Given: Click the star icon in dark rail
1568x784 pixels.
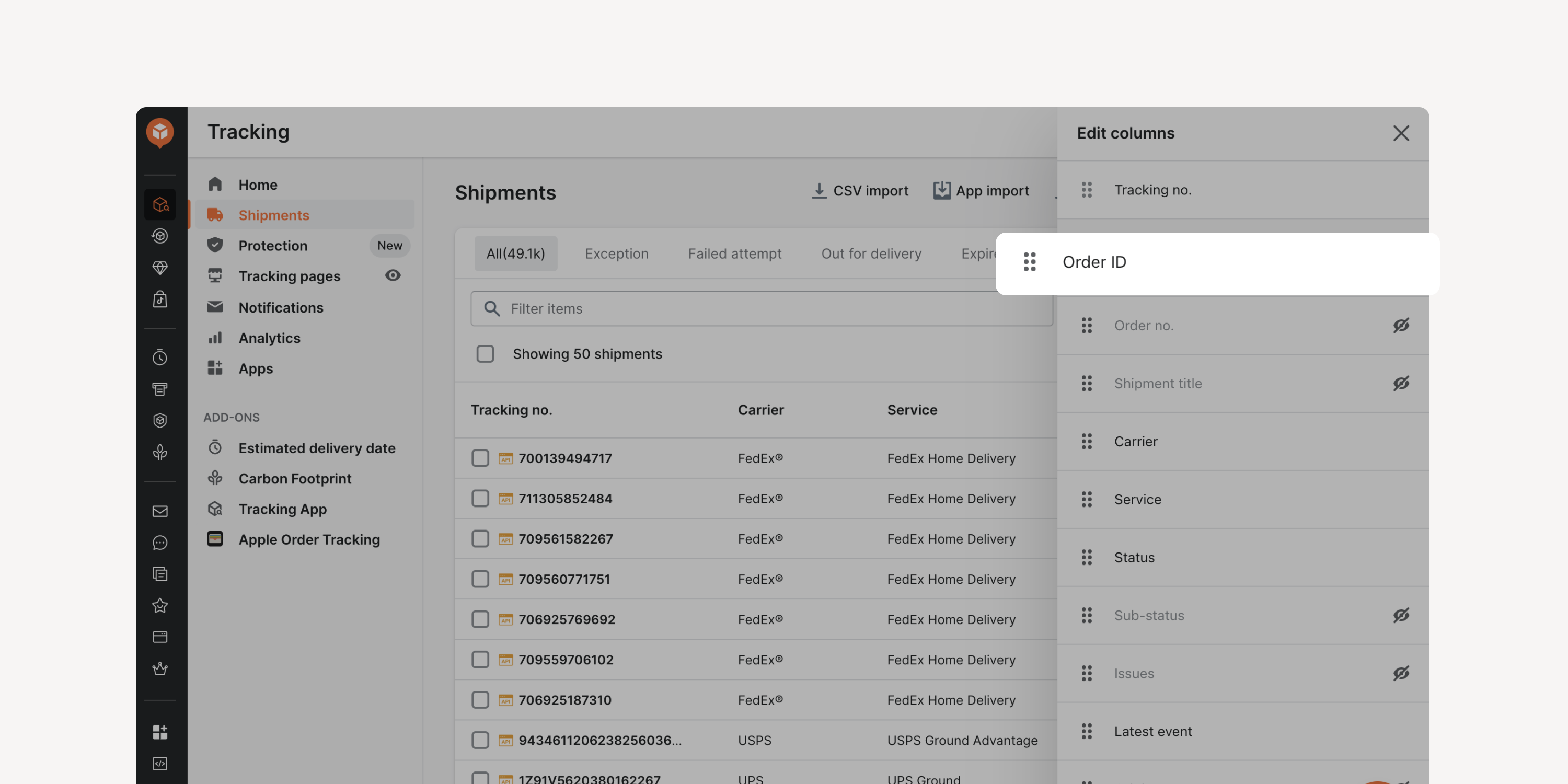Looking at the screenshot, I should (160, 606).
